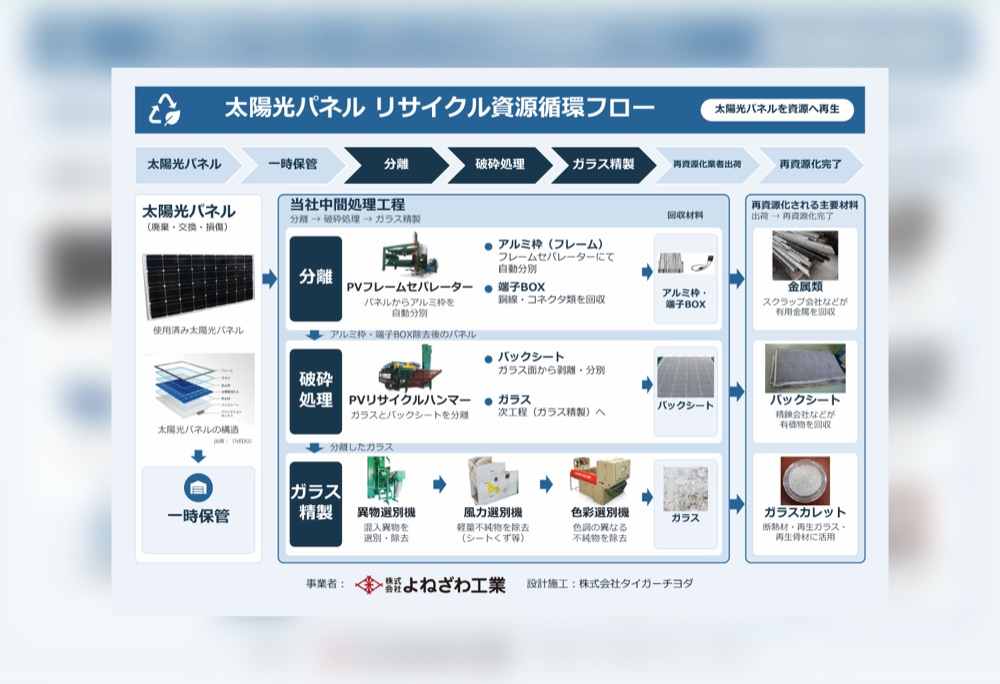Click the 再資源化される主要材料 heading

[805, 205]
